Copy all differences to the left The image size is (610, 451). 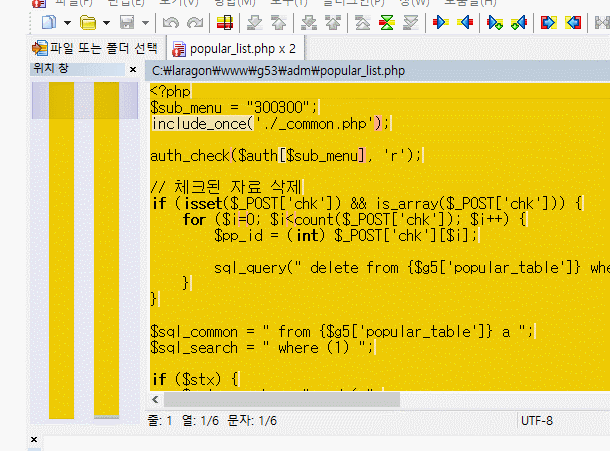(x=573, y=23)
